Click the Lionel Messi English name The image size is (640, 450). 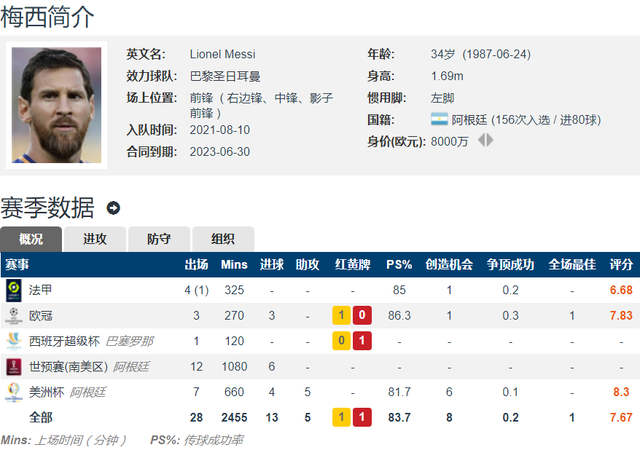222,54
